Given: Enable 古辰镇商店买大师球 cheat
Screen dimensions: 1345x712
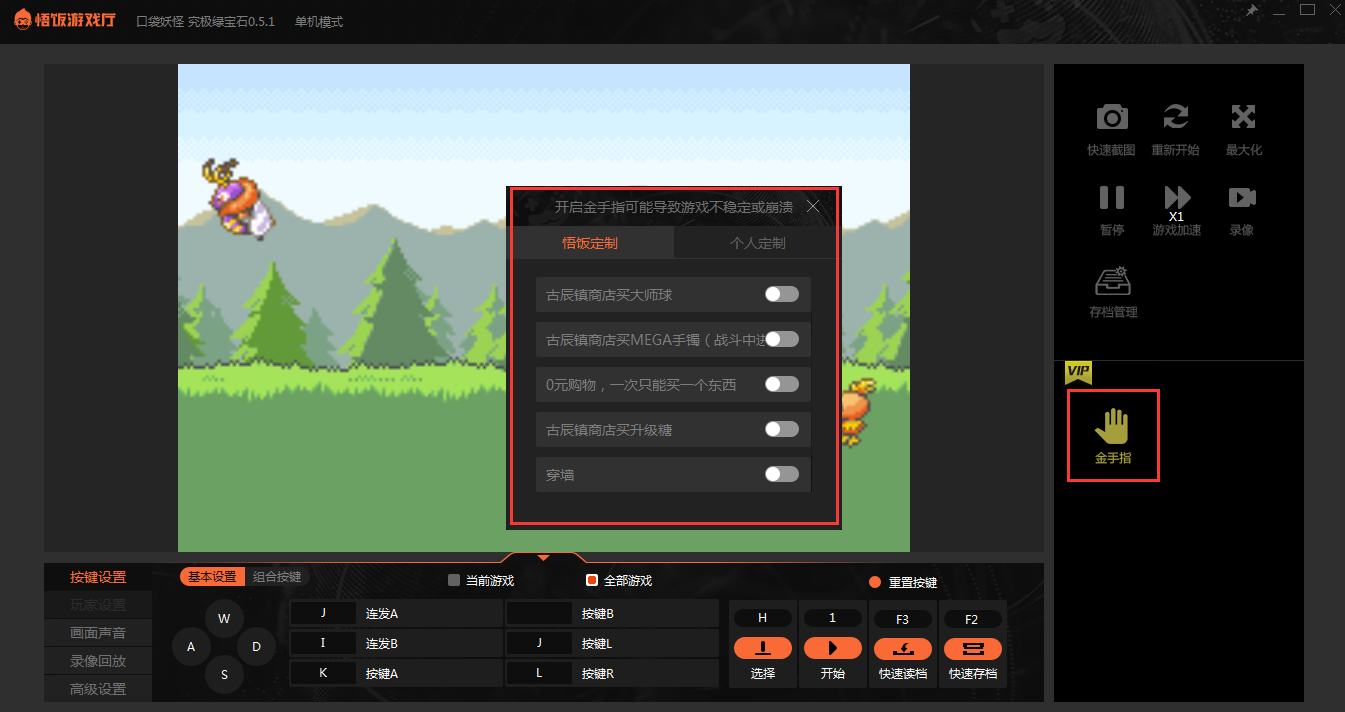Looking at the screenshot, I should click(782, 294).
